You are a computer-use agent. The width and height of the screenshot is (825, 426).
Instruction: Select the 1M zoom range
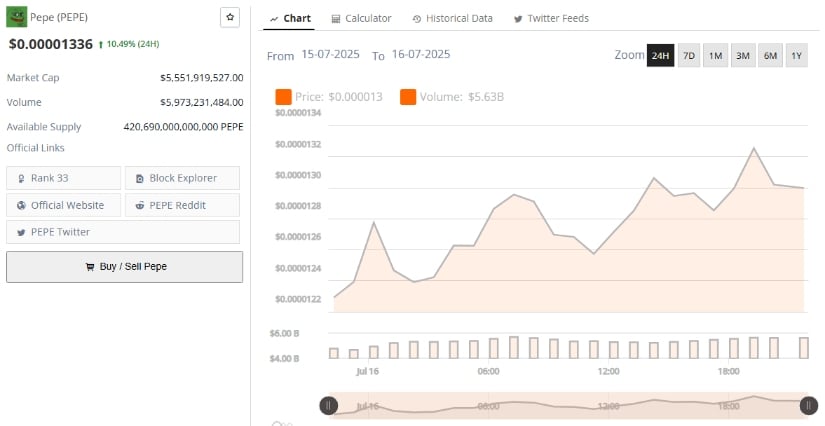tap(715, 55)
